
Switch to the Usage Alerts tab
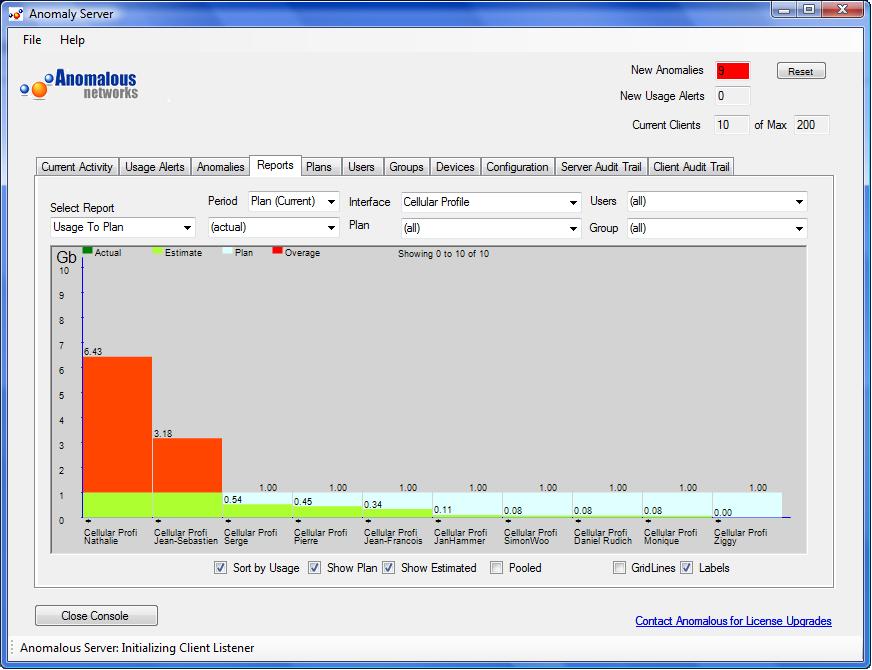pyautogui.click(x=155, y=167)
